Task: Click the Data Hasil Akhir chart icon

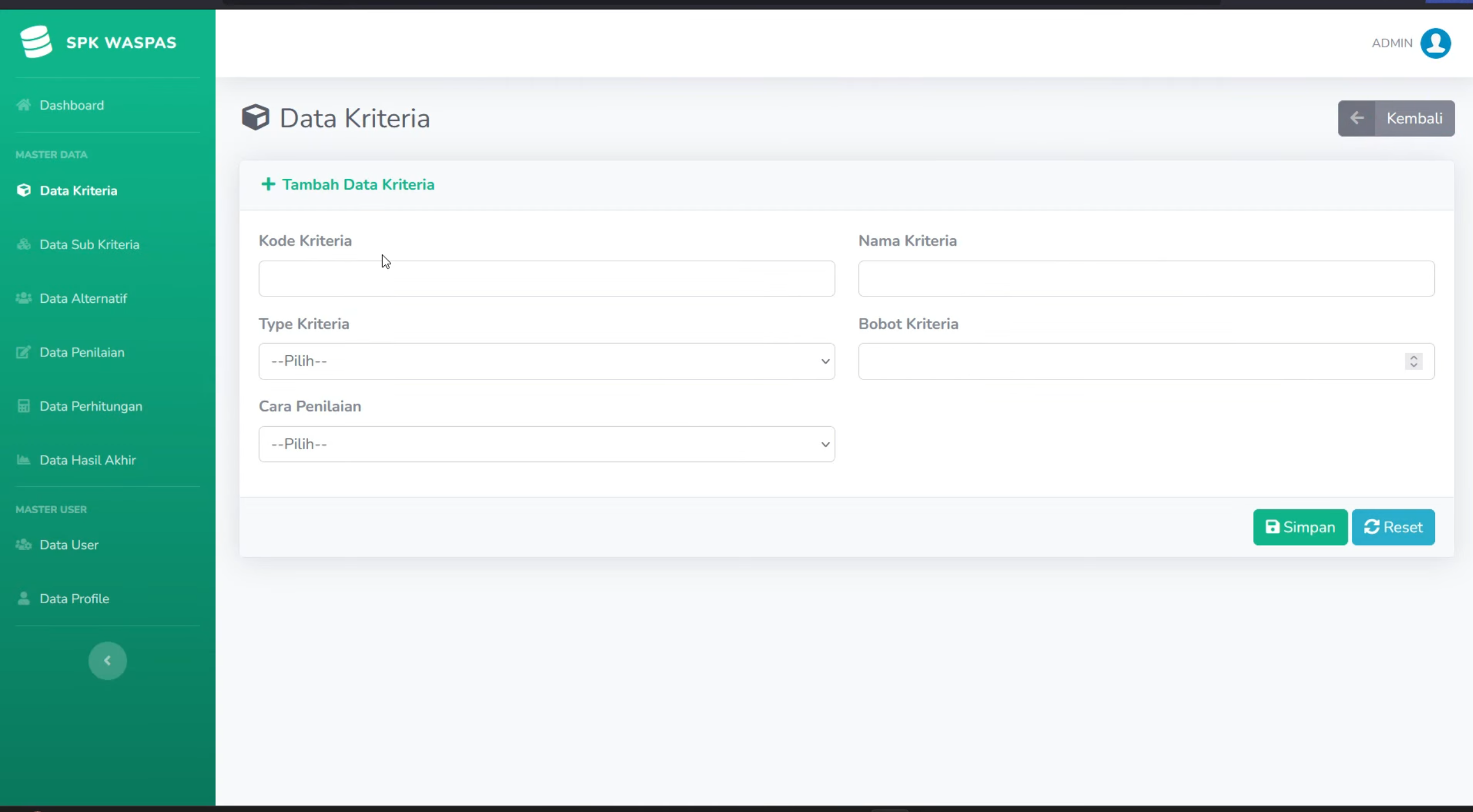Action: click(x=24, y=460)
